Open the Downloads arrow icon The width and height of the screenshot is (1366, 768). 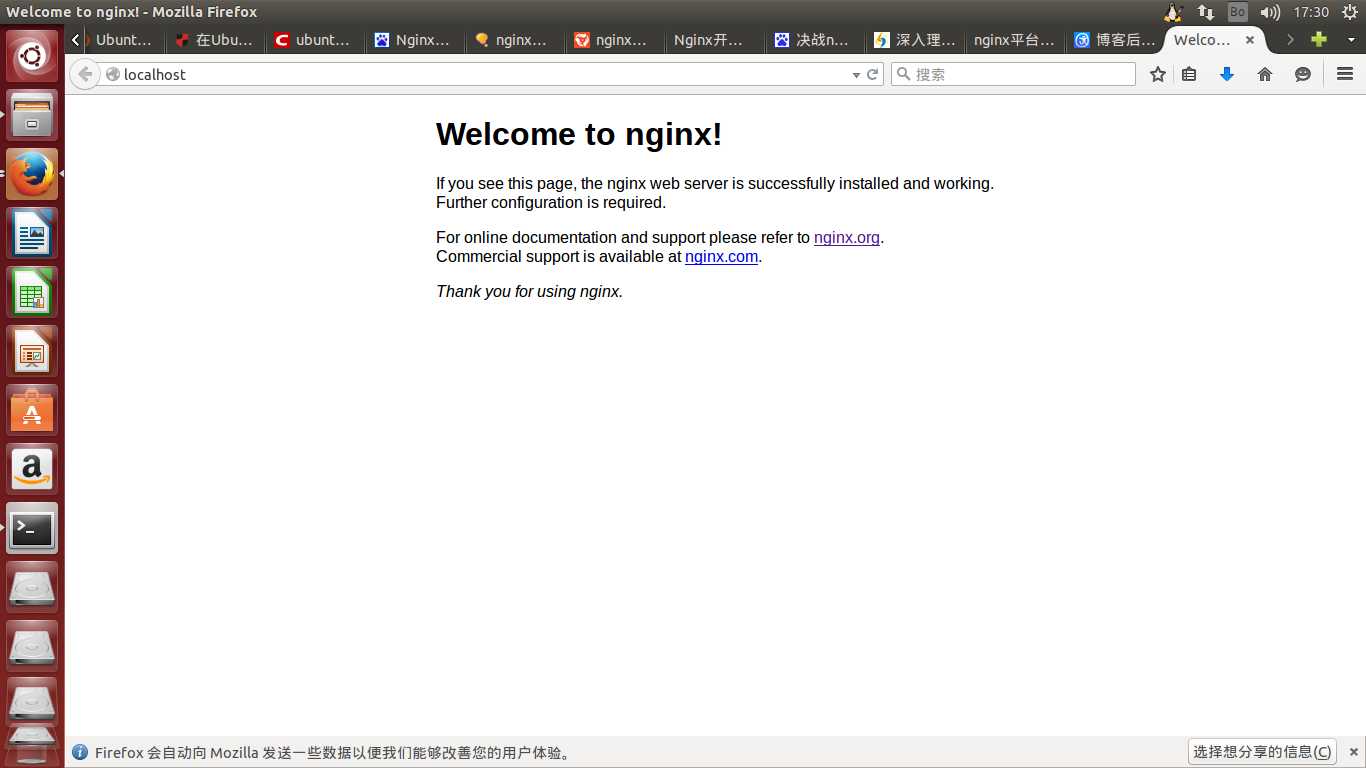click(x=1227, y=74)
